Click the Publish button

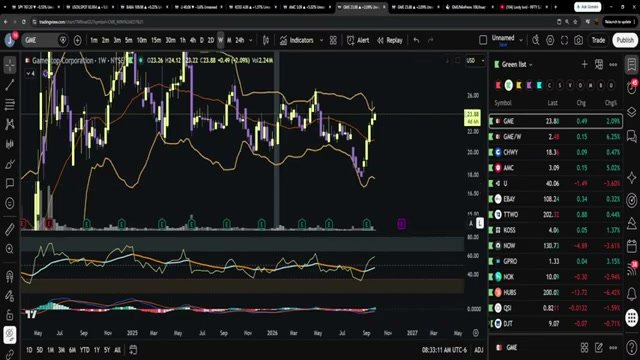tap(625, 40)
